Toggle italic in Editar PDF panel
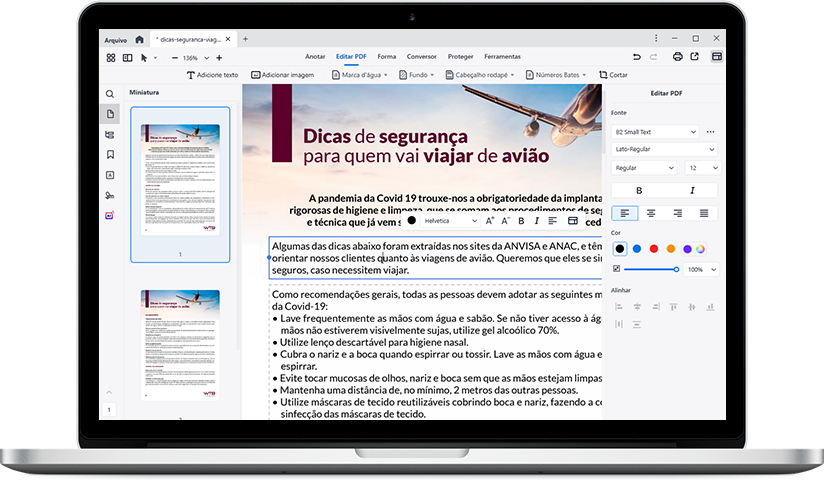Screen dimensions: 824x482 click(691, 190)
